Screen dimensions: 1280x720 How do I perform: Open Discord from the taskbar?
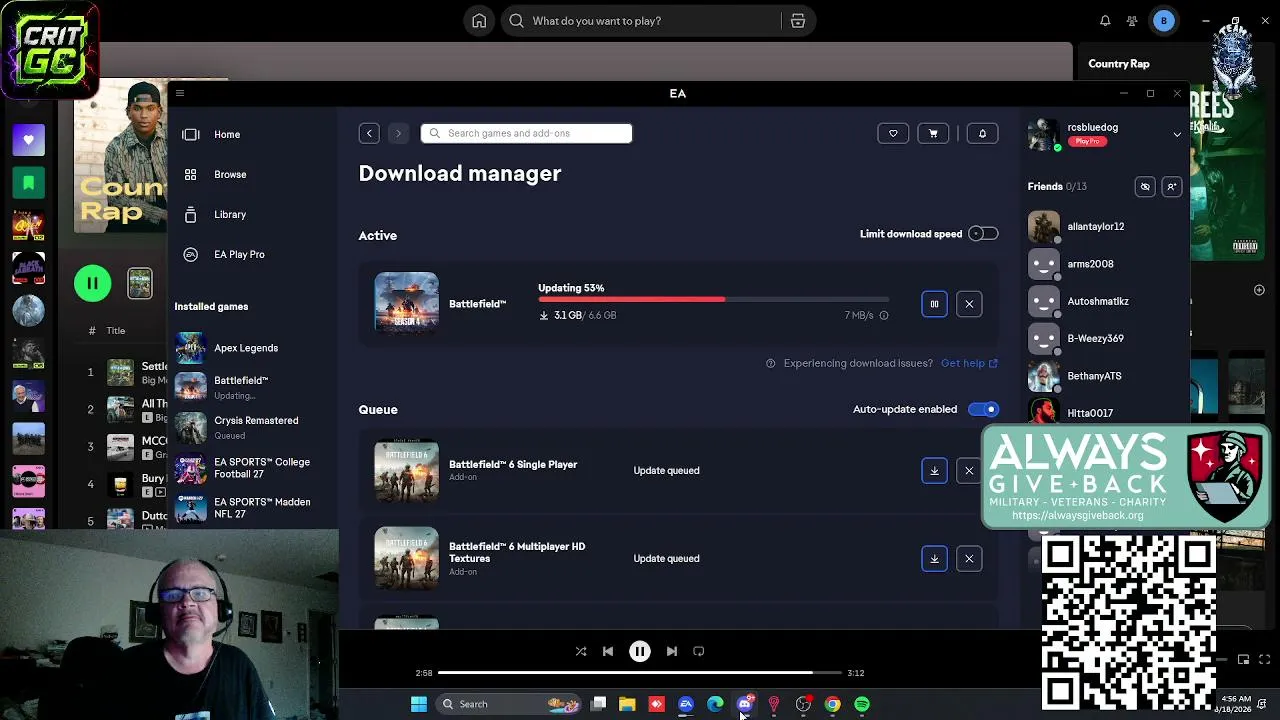(745, 704)
